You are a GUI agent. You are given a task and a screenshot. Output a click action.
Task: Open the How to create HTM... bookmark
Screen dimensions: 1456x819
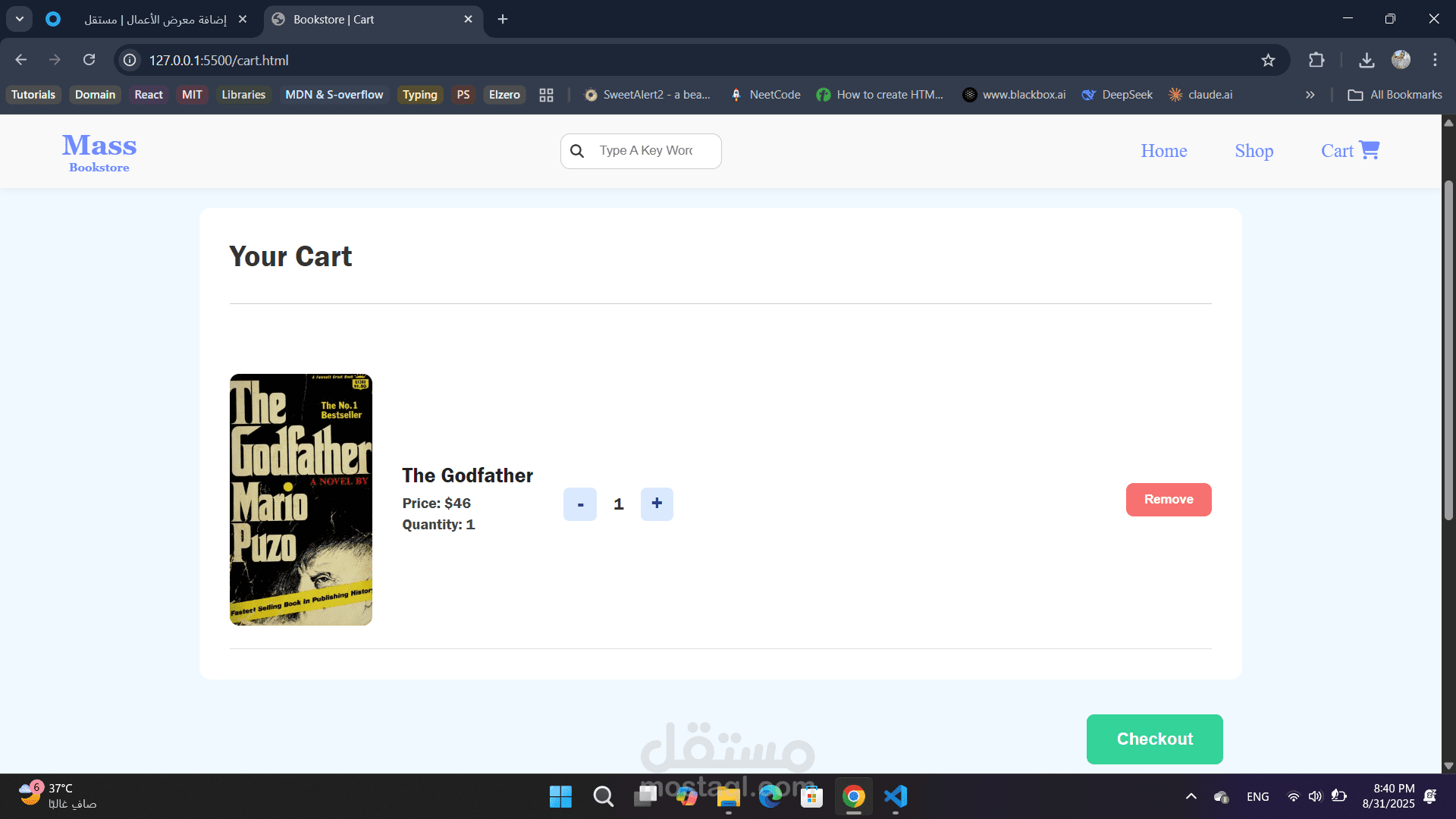coord(880,95)
